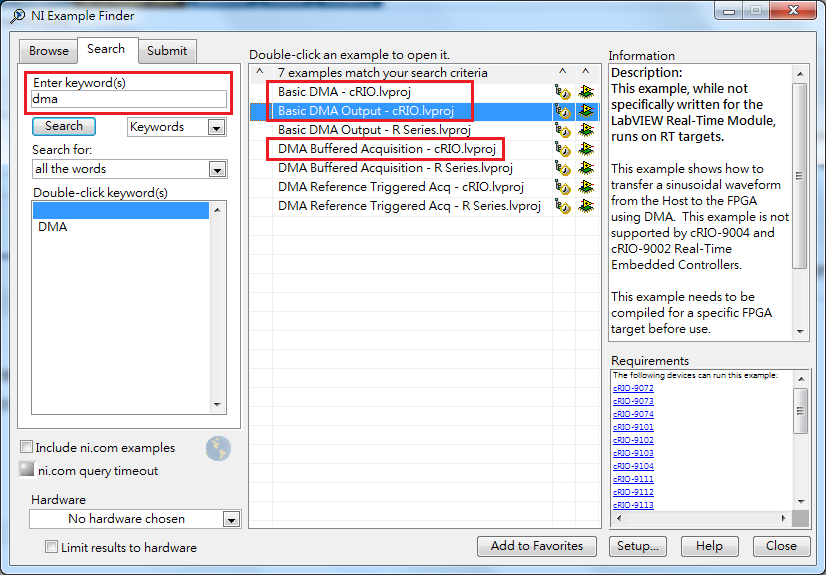
Task: Click the Close button at bottom
Action: (x=781, y=546)
